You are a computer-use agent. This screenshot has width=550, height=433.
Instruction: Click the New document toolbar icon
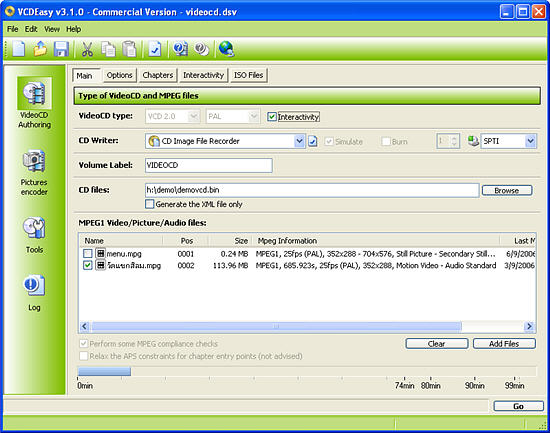tap(19, 48)
